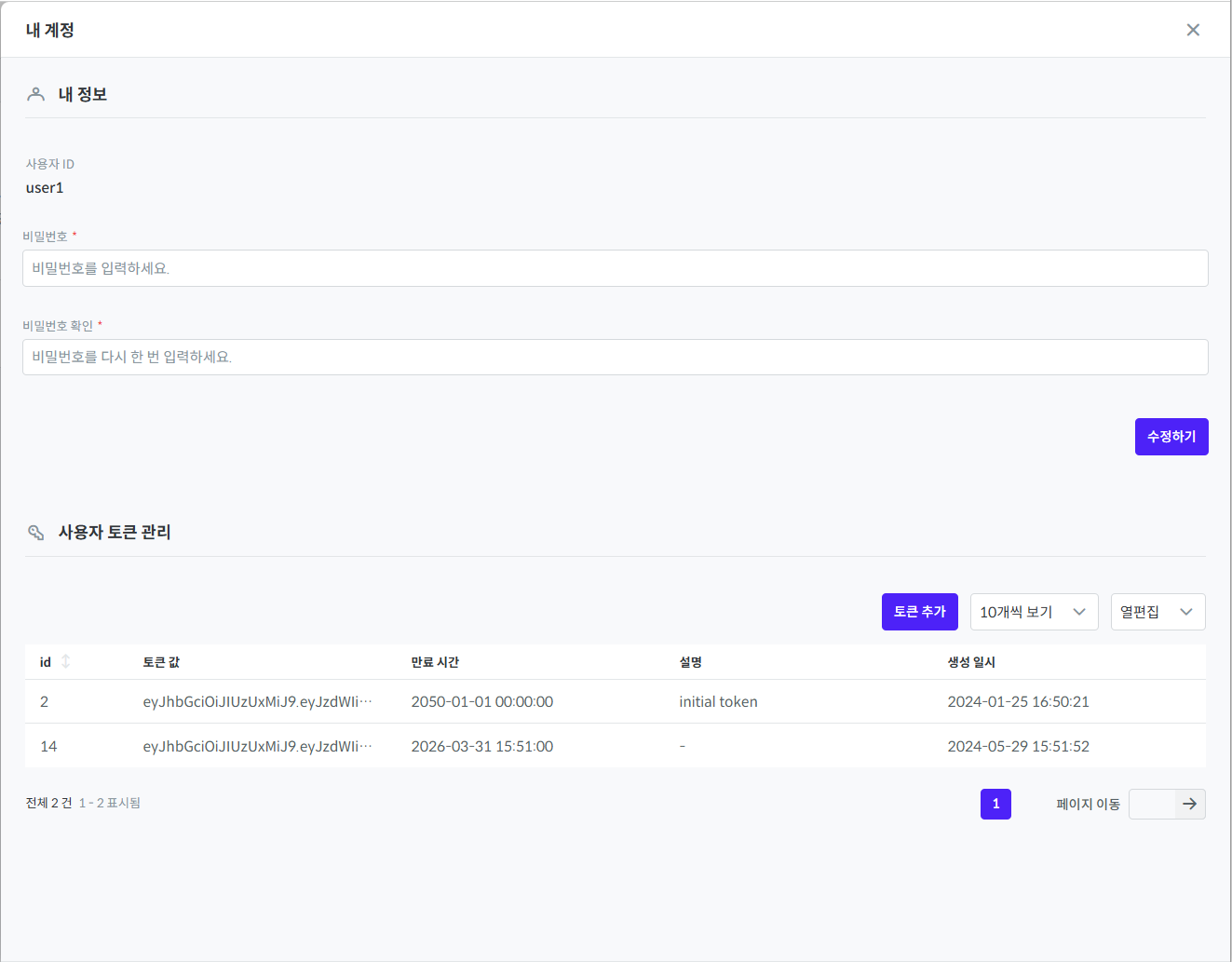The height and width of the screenshot is (962, 1232).
Task: Open the 10개씩 보기 page size dropdown
Action: pos(1034,612)
